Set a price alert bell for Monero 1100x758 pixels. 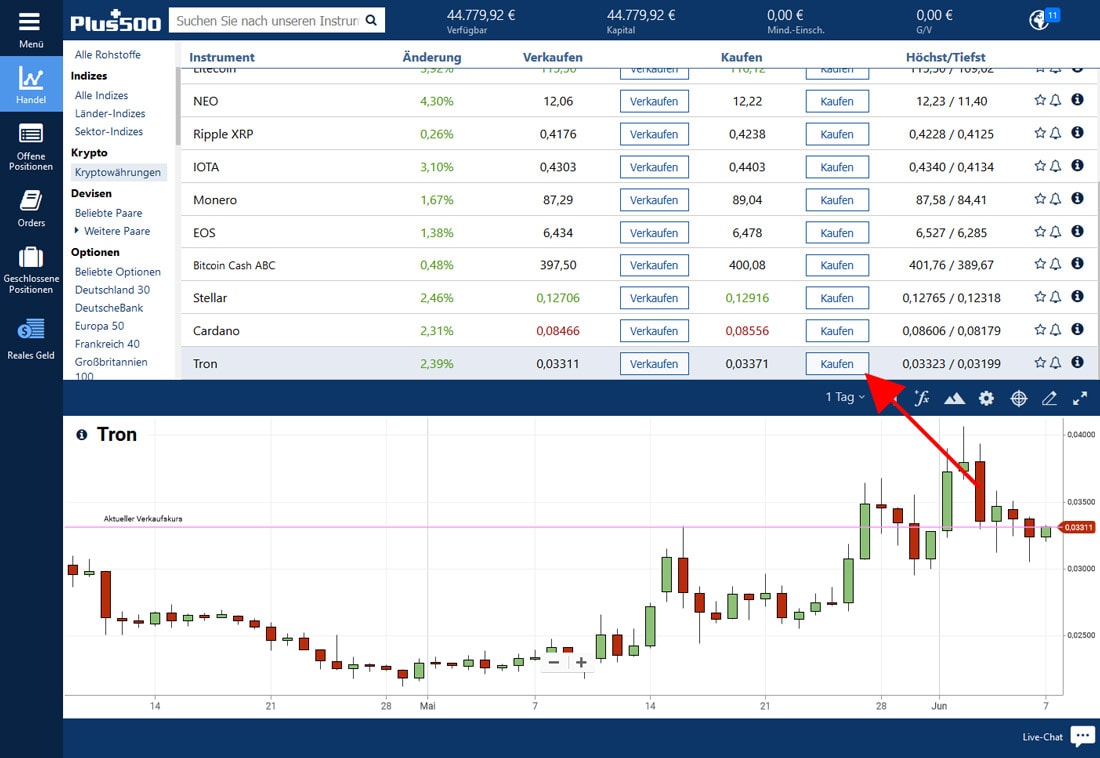point(1056,199)
